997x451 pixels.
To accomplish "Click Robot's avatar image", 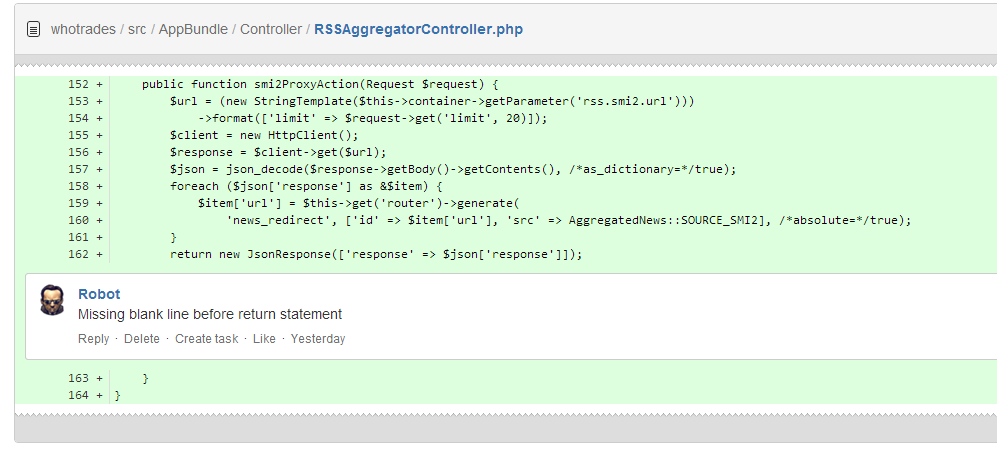I will (52, 300).
